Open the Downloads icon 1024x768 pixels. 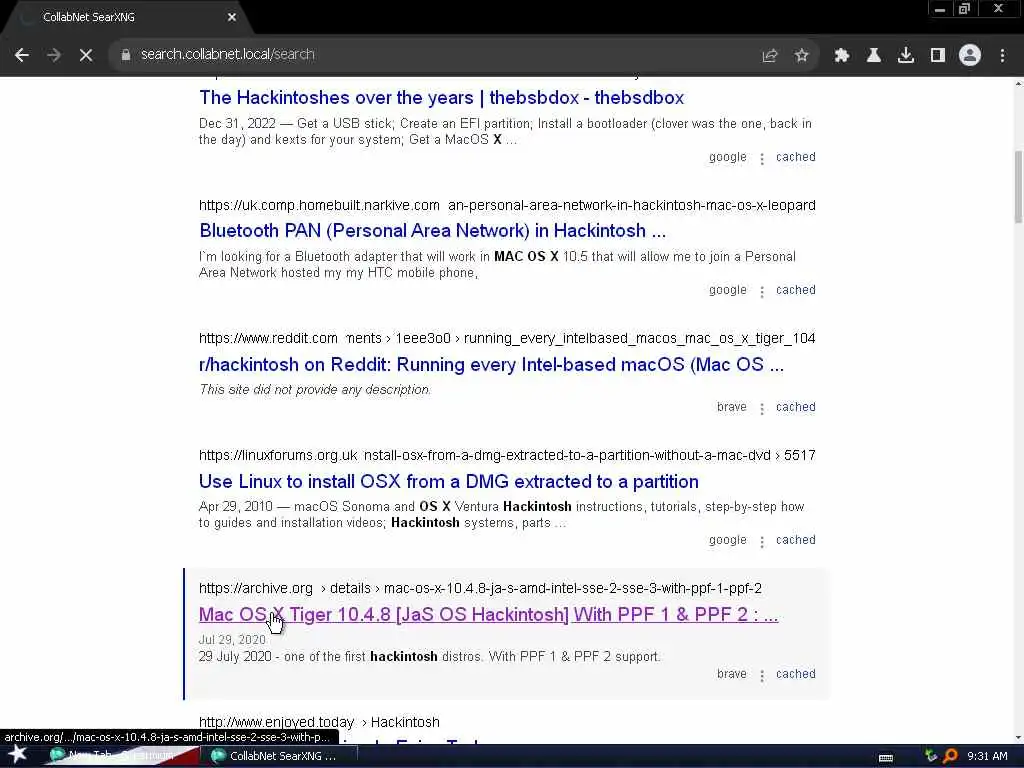point(906,56)
